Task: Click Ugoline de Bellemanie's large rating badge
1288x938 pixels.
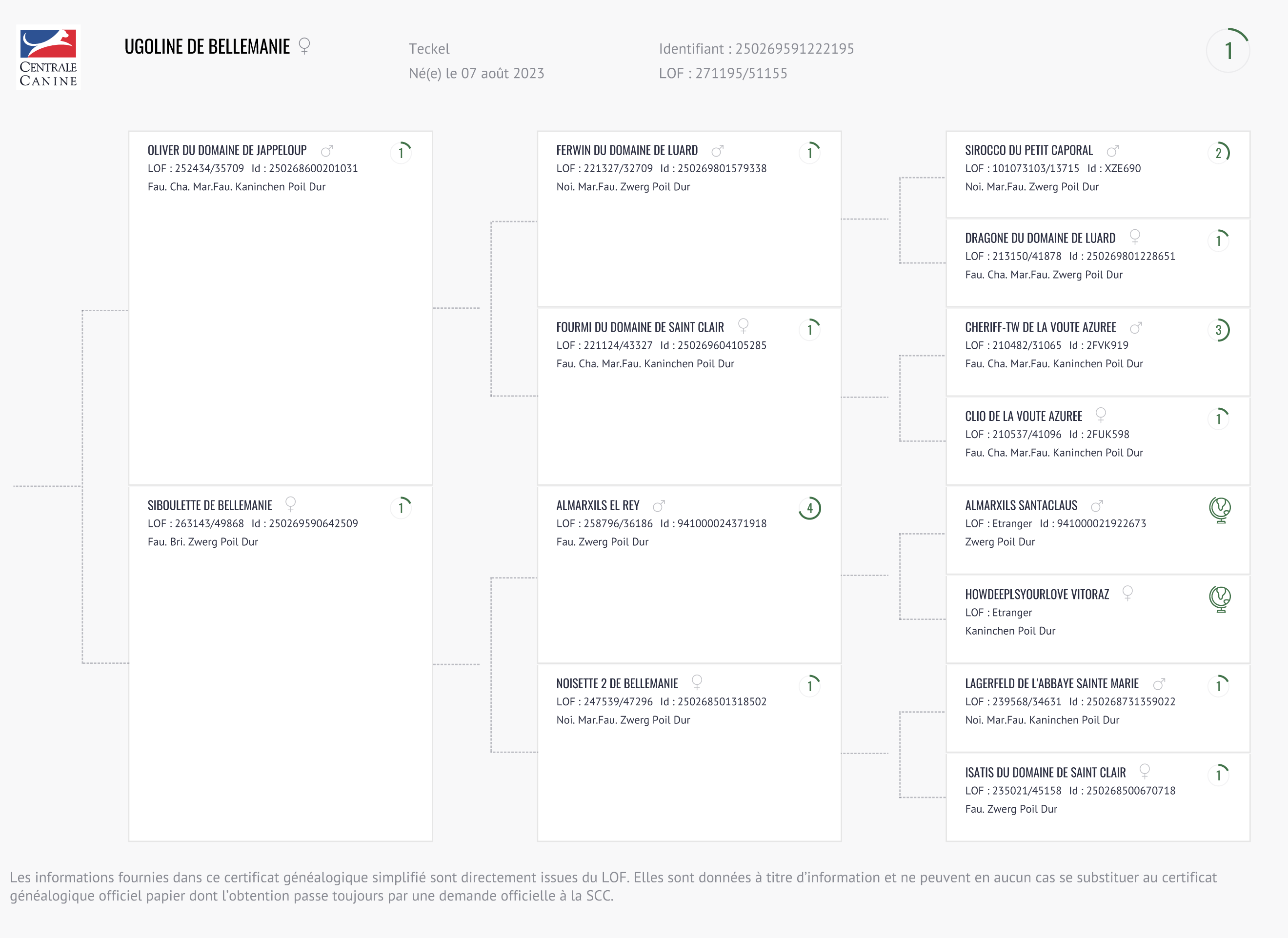Action: (1228, 51)
